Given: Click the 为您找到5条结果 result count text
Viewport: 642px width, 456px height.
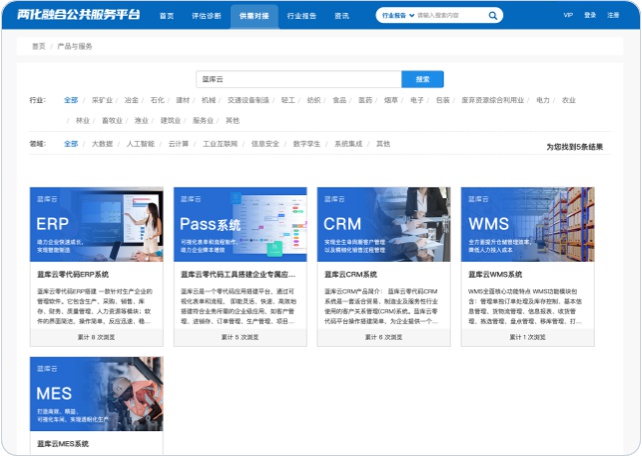Looking at the screenshot, I should pos(574,147).
